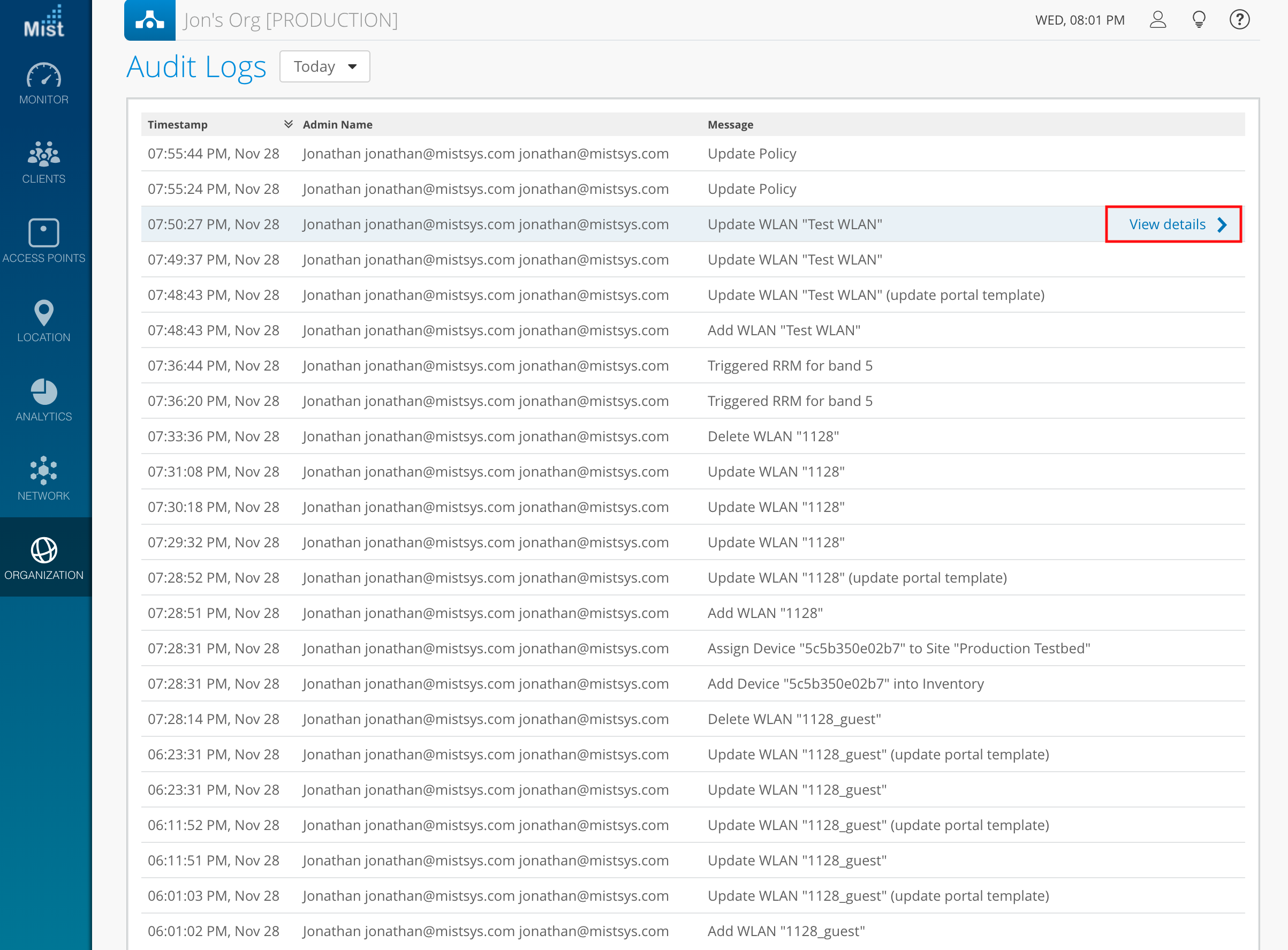Open the Location pin icon
1288x950 pixels.
44,313
